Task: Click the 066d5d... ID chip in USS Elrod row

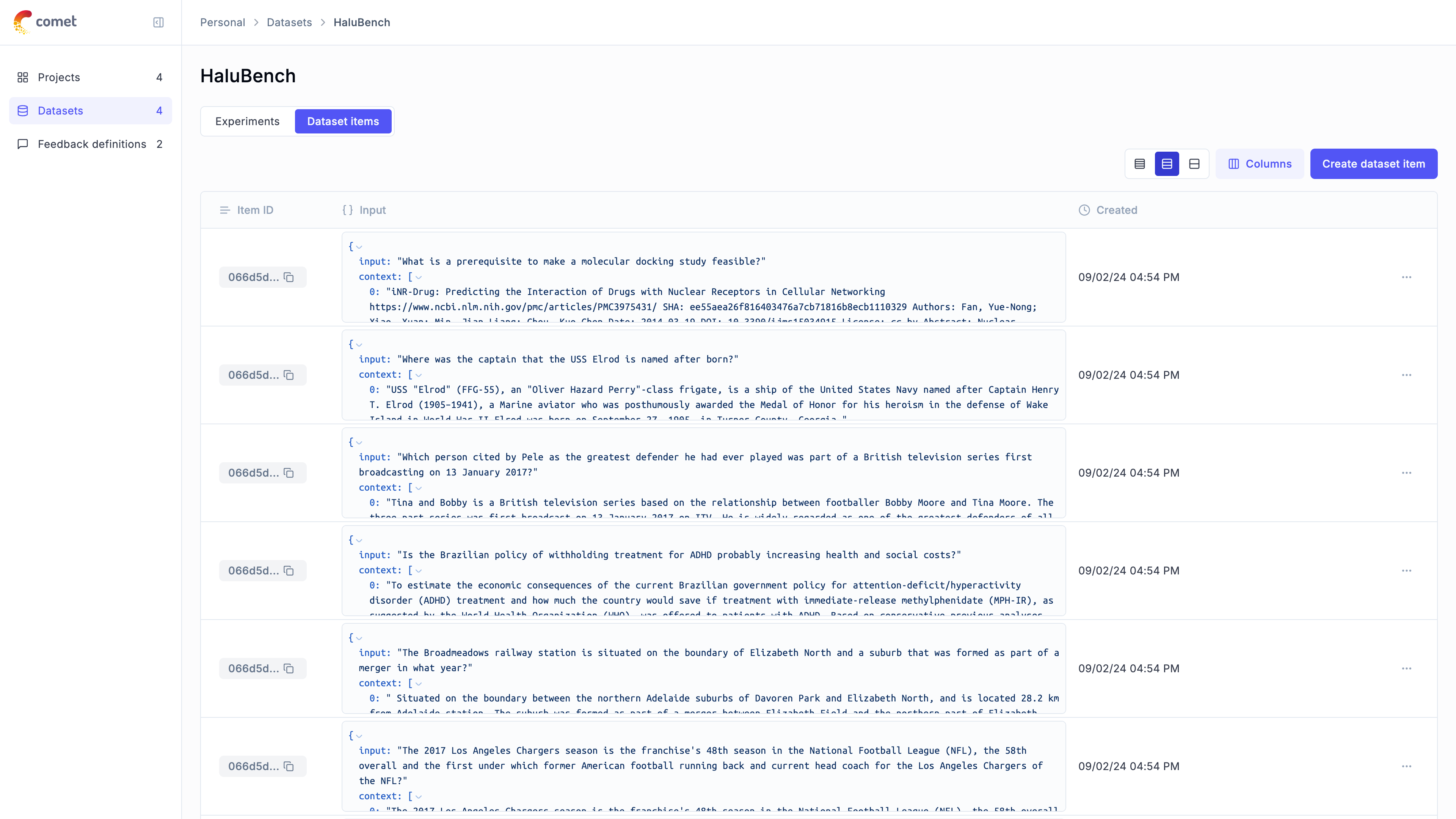Action: click(x=262, y=375)
